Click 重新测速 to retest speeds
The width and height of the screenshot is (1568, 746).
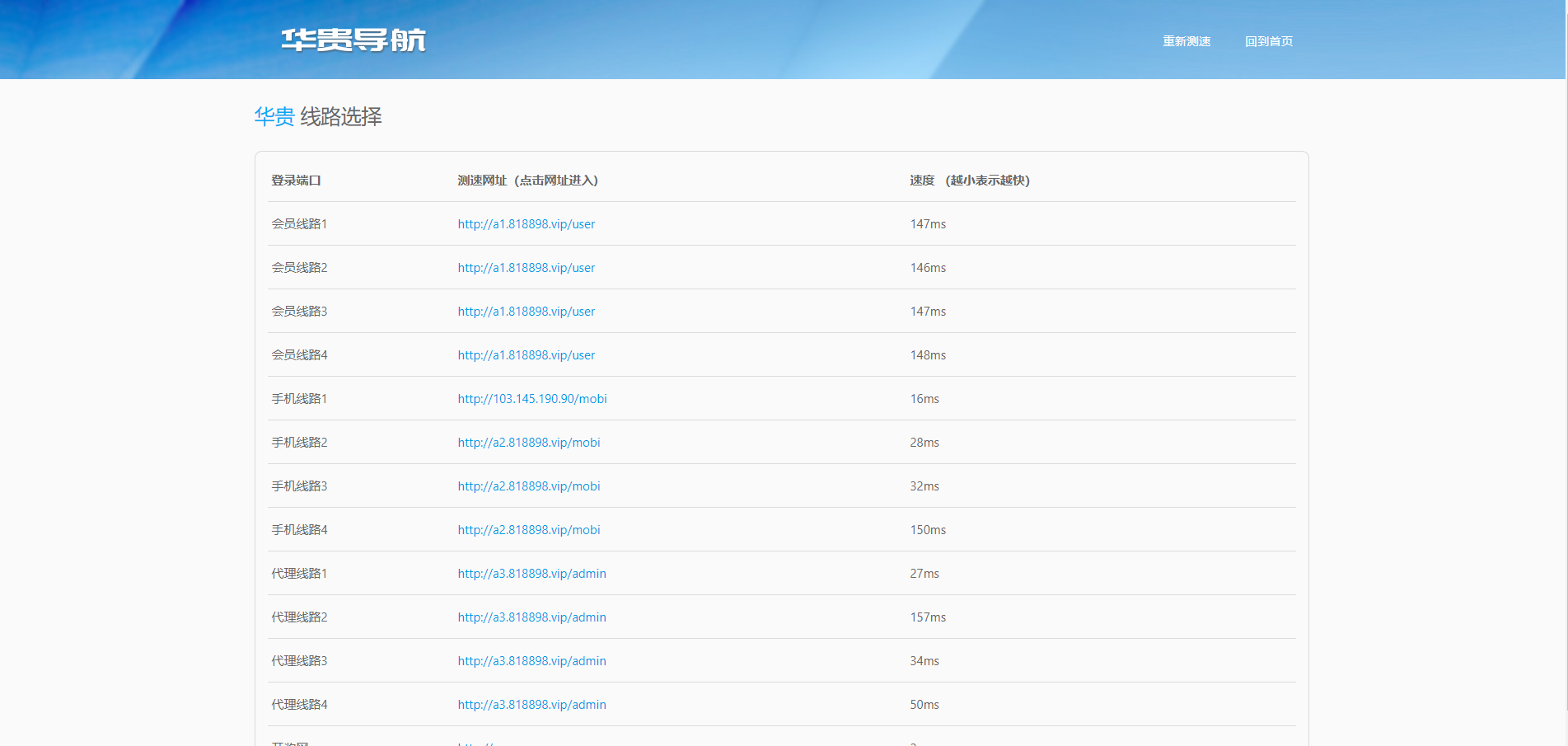[1186, 40]
